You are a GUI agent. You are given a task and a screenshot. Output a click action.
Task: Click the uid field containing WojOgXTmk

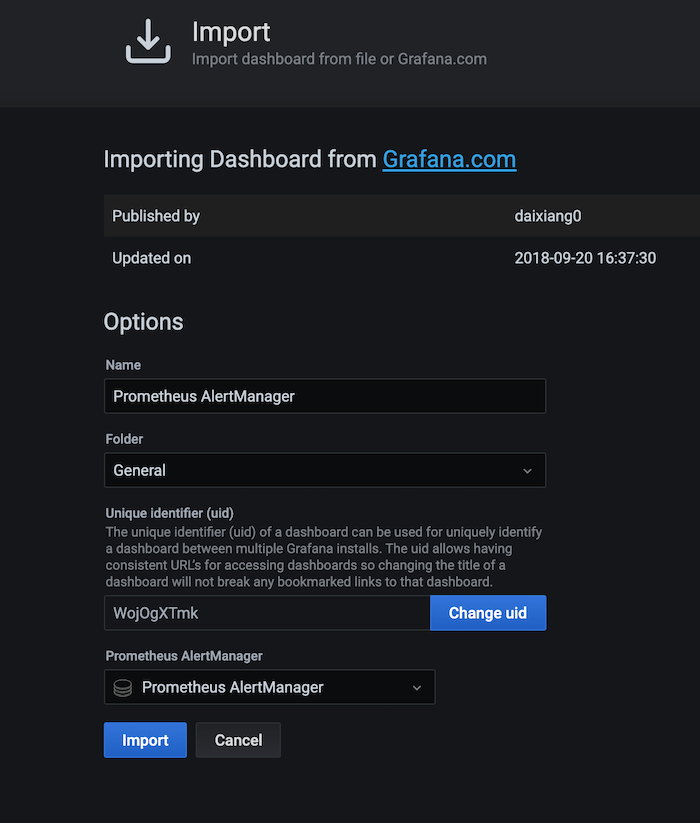(x=266, y=613)
